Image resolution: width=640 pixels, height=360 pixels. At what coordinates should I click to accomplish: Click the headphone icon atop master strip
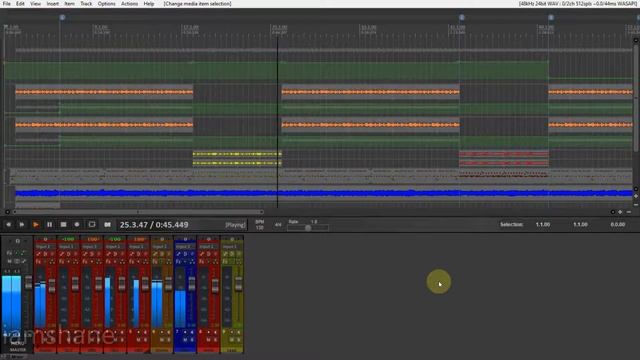[x=17, y=241]
